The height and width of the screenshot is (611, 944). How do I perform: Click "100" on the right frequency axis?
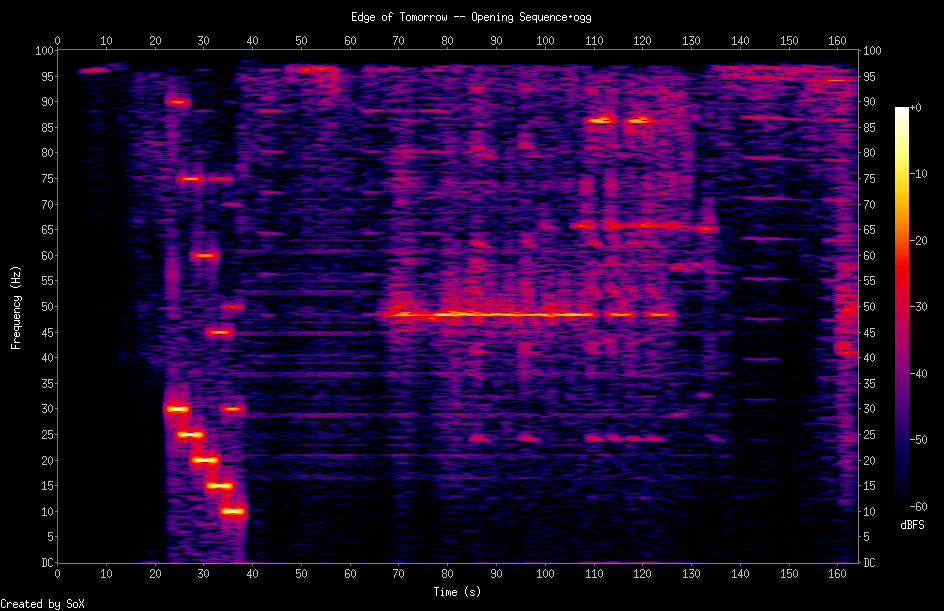872,51
